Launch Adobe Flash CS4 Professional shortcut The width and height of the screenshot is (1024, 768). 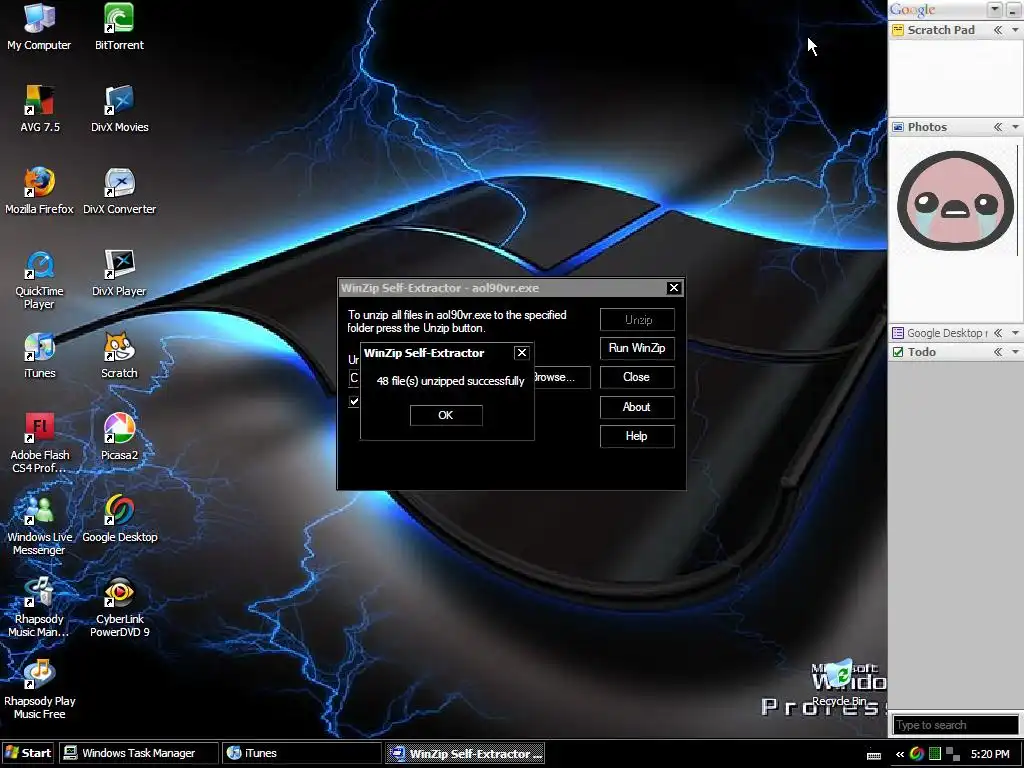[39, 443]
